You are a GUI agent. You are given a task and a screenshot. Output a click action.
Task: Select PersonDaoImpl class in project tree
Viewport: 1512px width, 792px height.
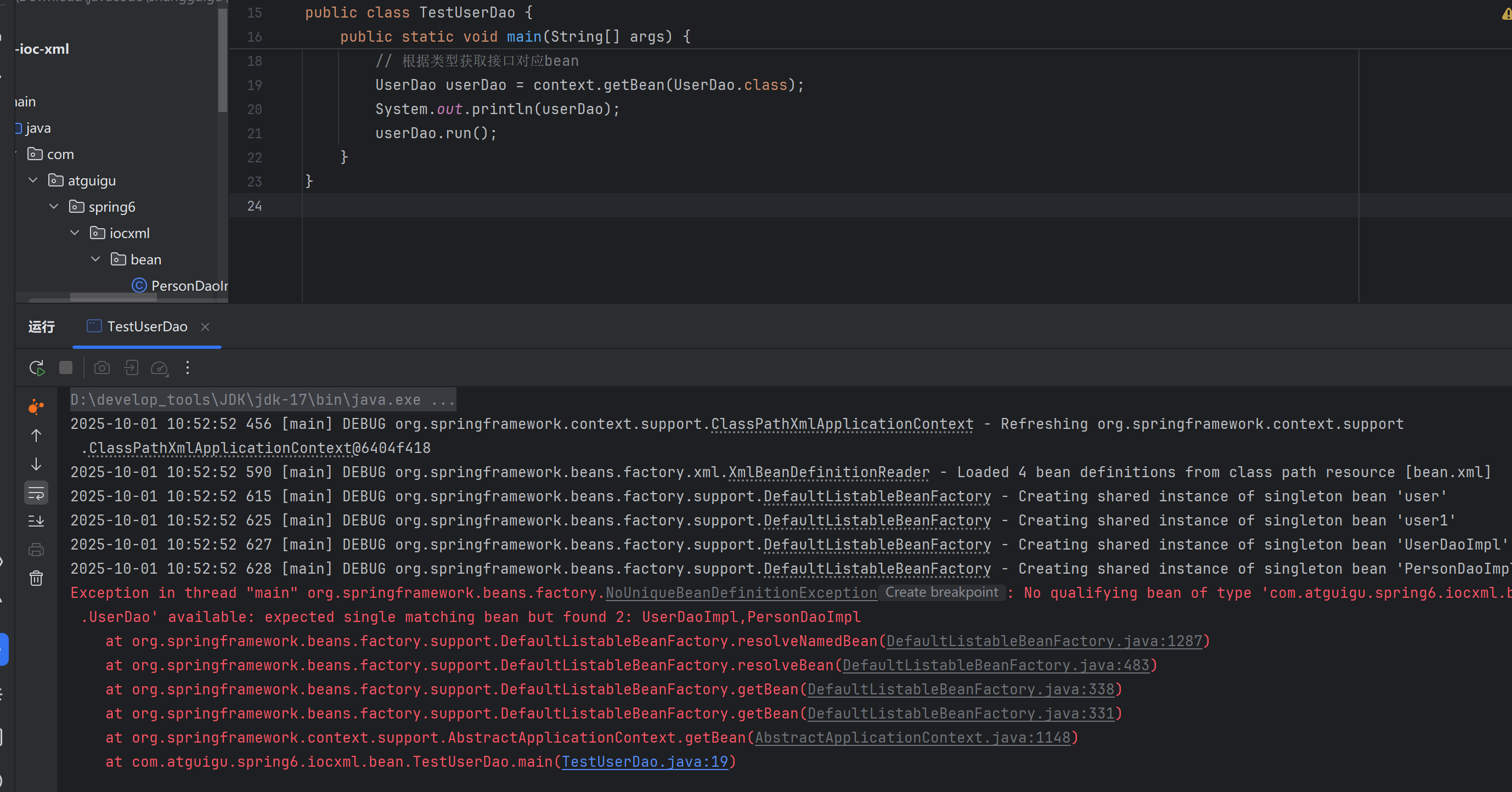coord(188,286)
